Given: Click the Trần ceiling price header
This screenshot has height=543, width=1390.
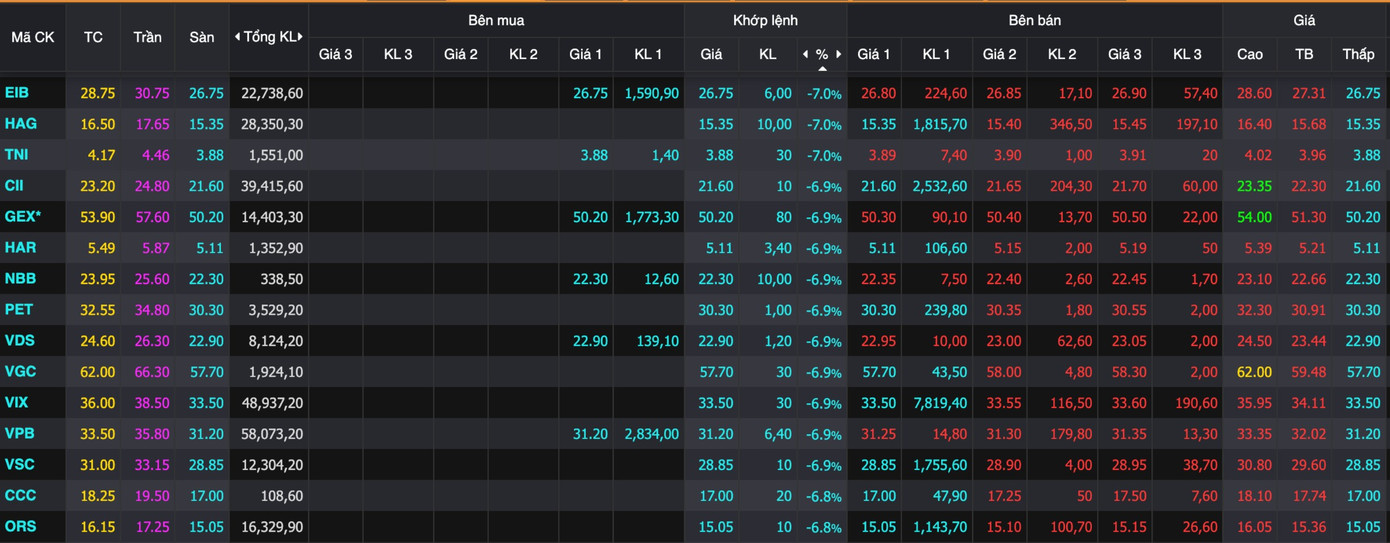Looking at the screenshot, I should click(x=147, y=37).
